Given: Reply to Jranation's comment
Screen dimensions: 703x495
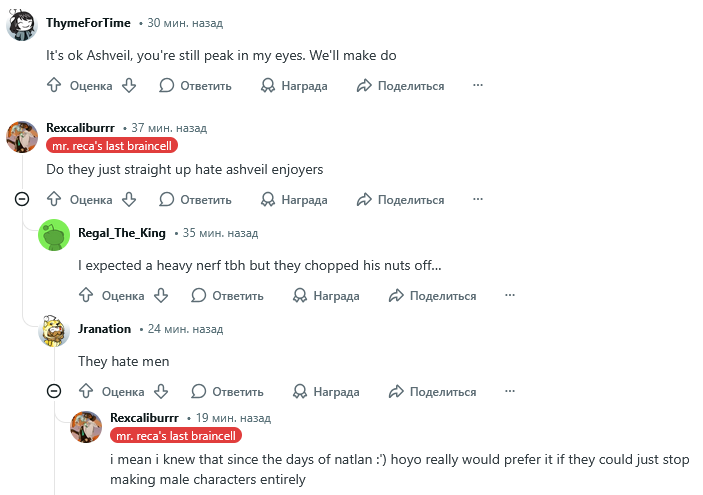Looking at the screenshot, I should click(227, 391).
